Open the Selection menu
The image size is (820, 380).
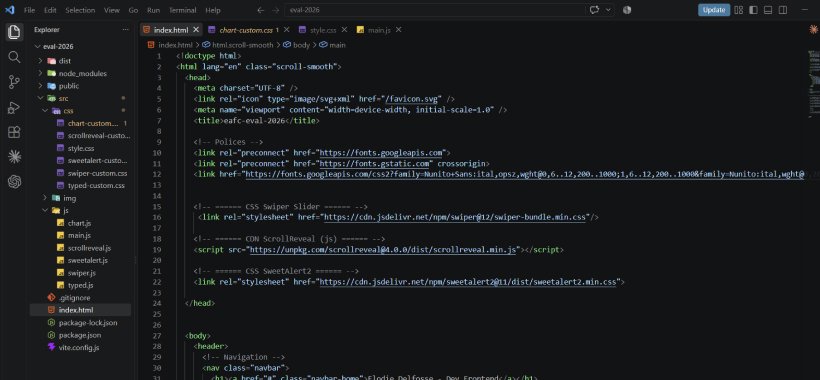point(80,10)
